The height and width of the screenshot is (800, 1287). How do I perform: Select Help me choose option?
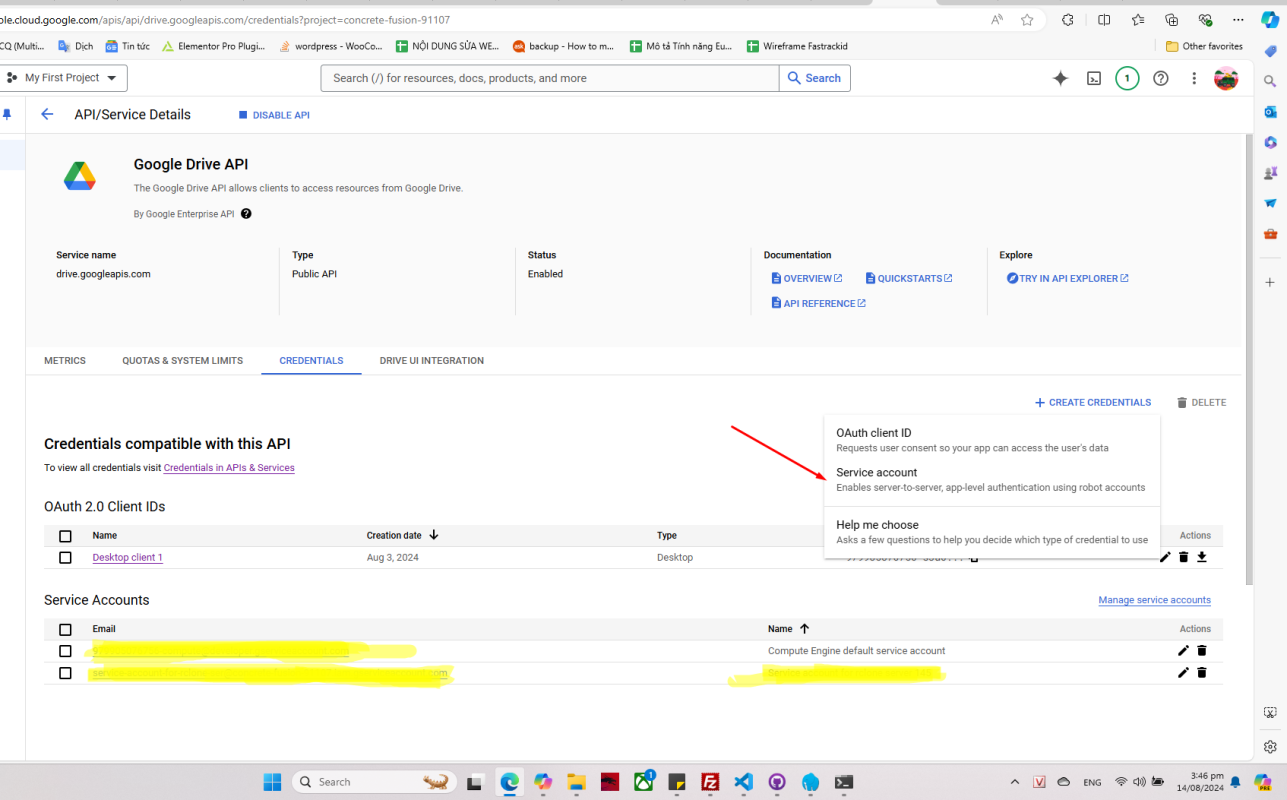click(991, 531)
